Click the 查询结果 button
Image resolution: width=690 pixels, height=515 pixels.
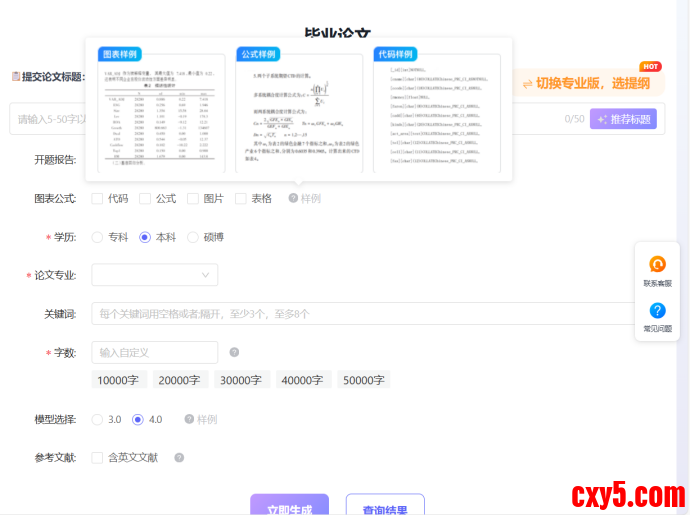pyautogui.click(x=385, y=504)
